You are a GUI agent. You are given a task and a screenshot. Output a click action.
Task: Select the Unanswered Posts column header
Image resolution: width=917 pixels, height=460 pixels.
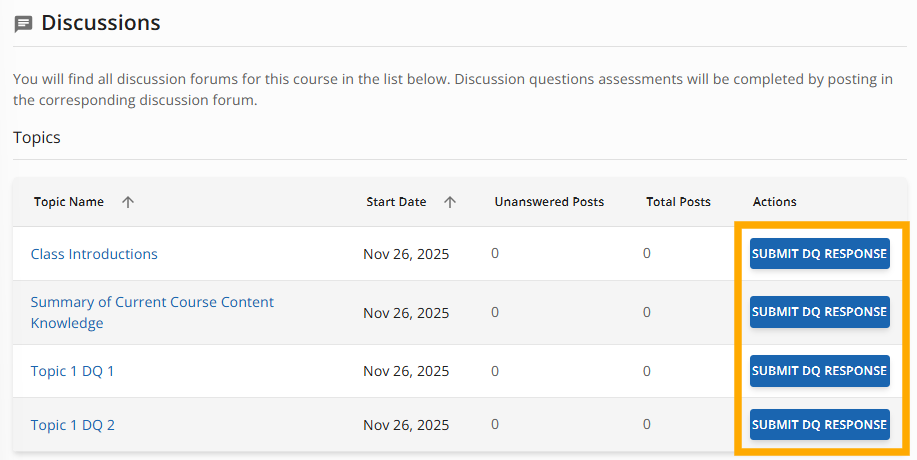[549, 202]
